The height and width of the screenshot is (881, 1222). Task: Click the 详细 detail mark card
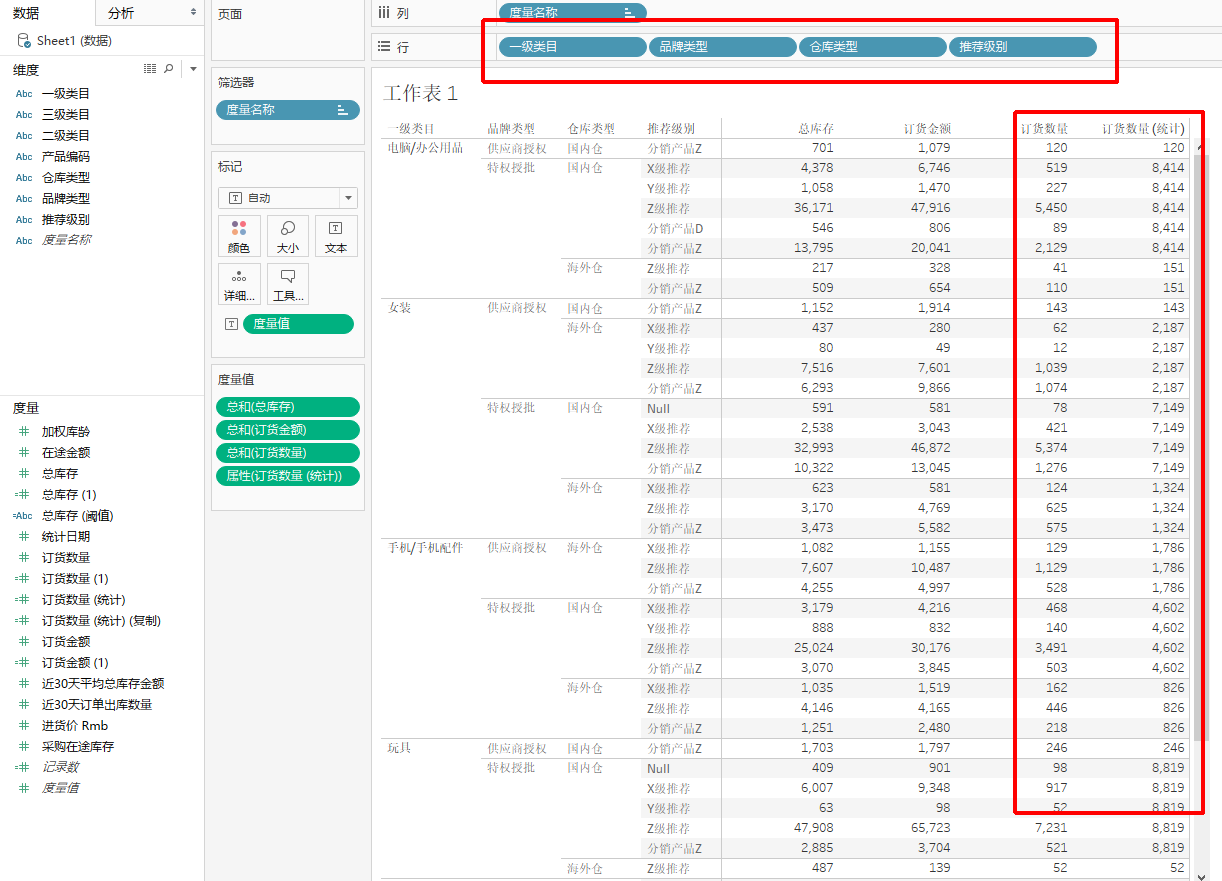point(239,284)
